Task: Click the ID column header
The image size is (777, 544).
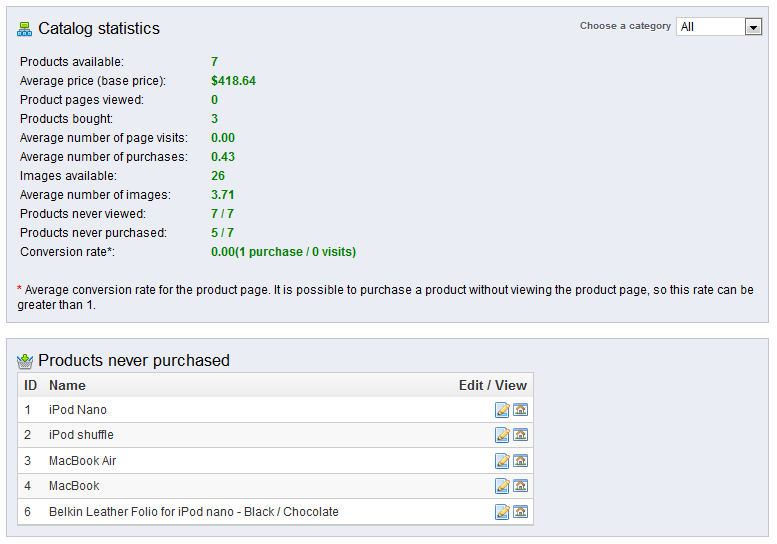Action: [x=30, y=385]
